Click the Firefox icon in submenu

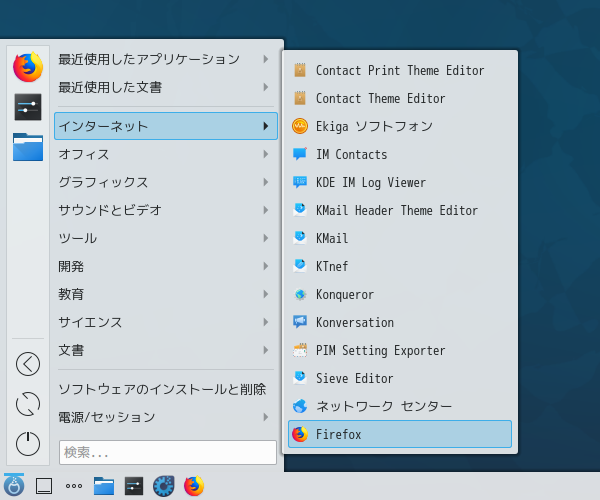300,434
